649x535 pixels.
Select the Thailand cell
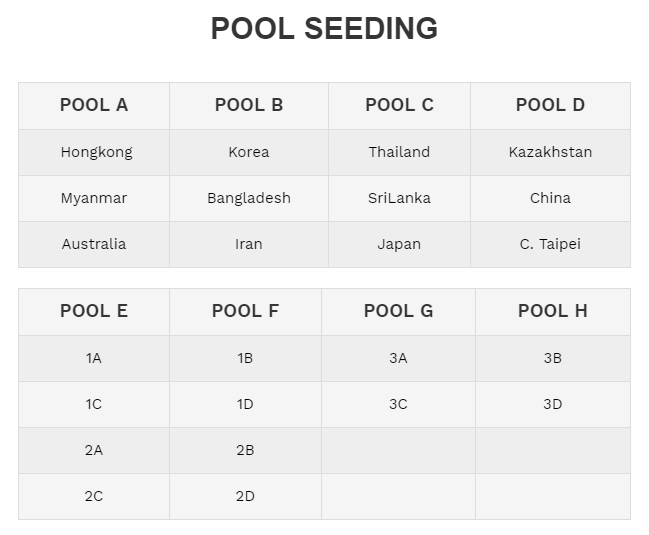pos(399,152)
